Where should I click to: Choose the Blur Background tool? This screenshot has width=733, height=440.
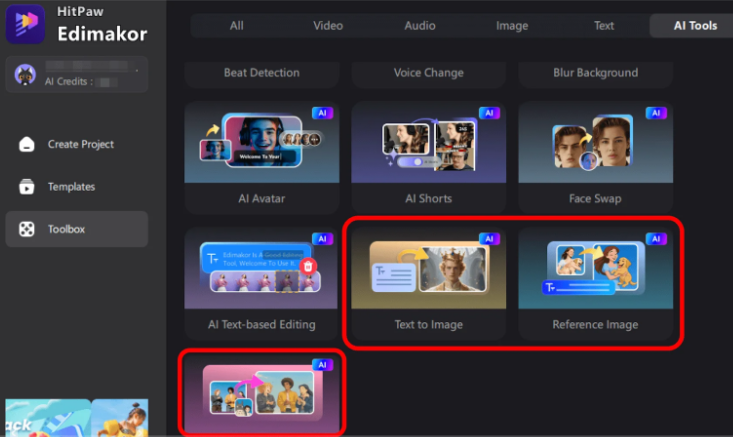pyautogui.click(x=595, y=73)
